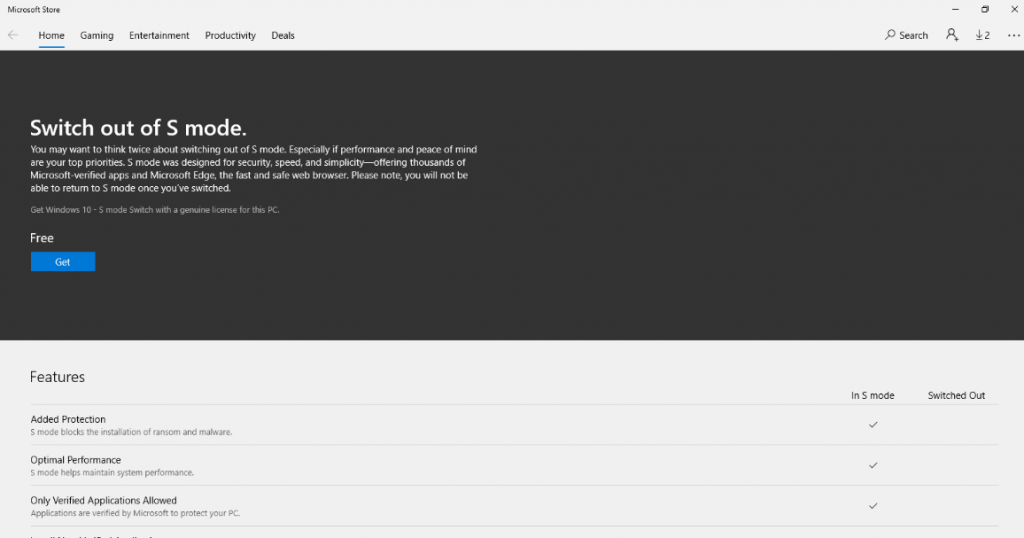Click Only Verified Applications Allowed row
The width and height of the screenshot is (1024, 538).
coord(514,506)
